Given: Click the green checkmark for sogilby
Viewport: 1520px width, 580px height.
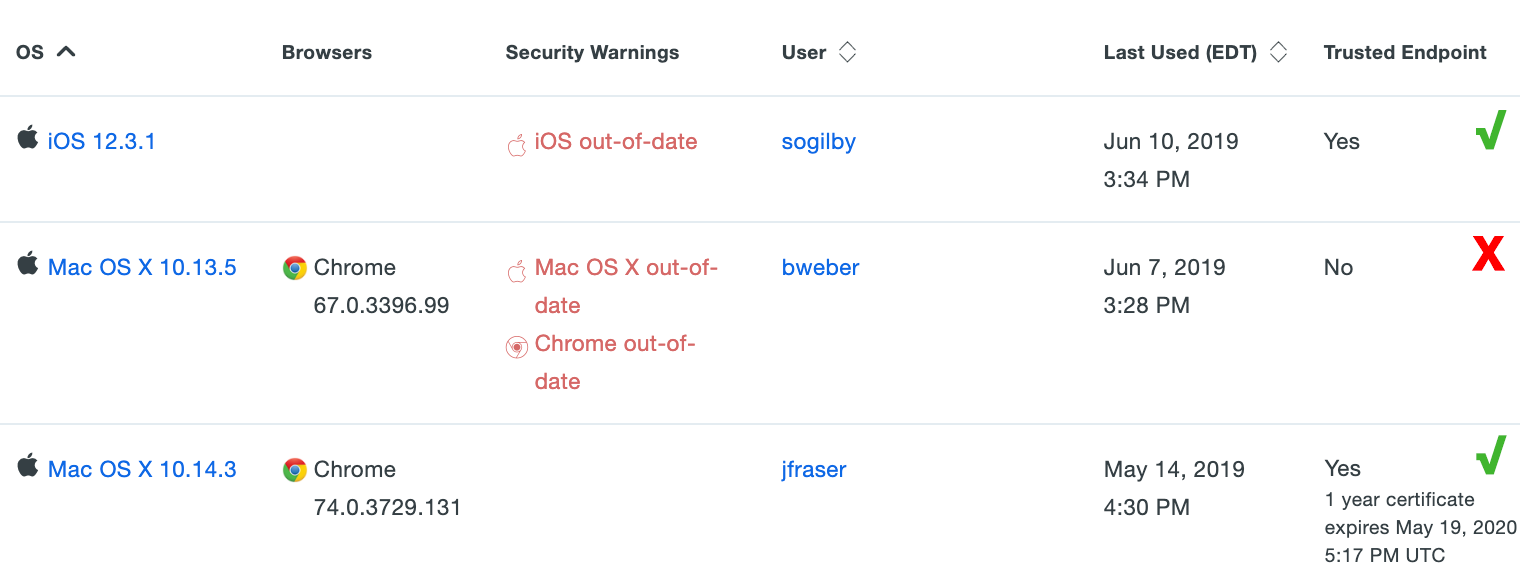Looking at the screenshot, I should [1490, 131].
